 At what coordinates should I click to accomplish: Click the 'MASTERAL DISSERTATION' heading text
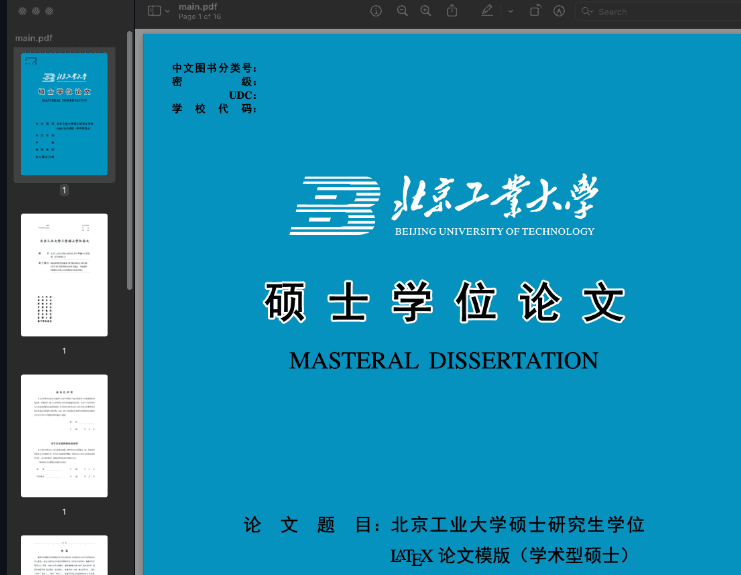pyautogui.click(x=444, y=360)
